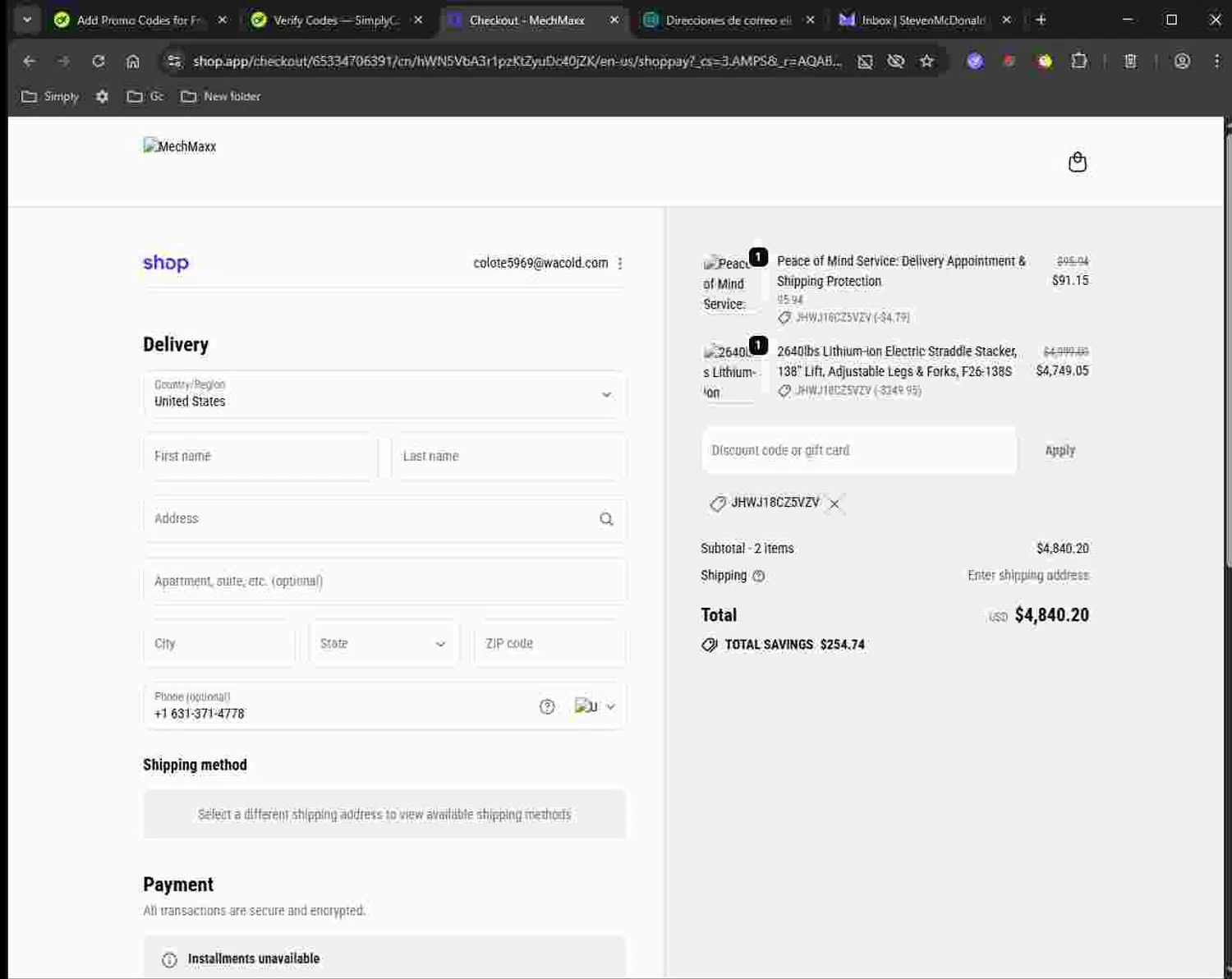1232x979 pixels.
Task: Go to browser home page
Action: click(133, 61)
